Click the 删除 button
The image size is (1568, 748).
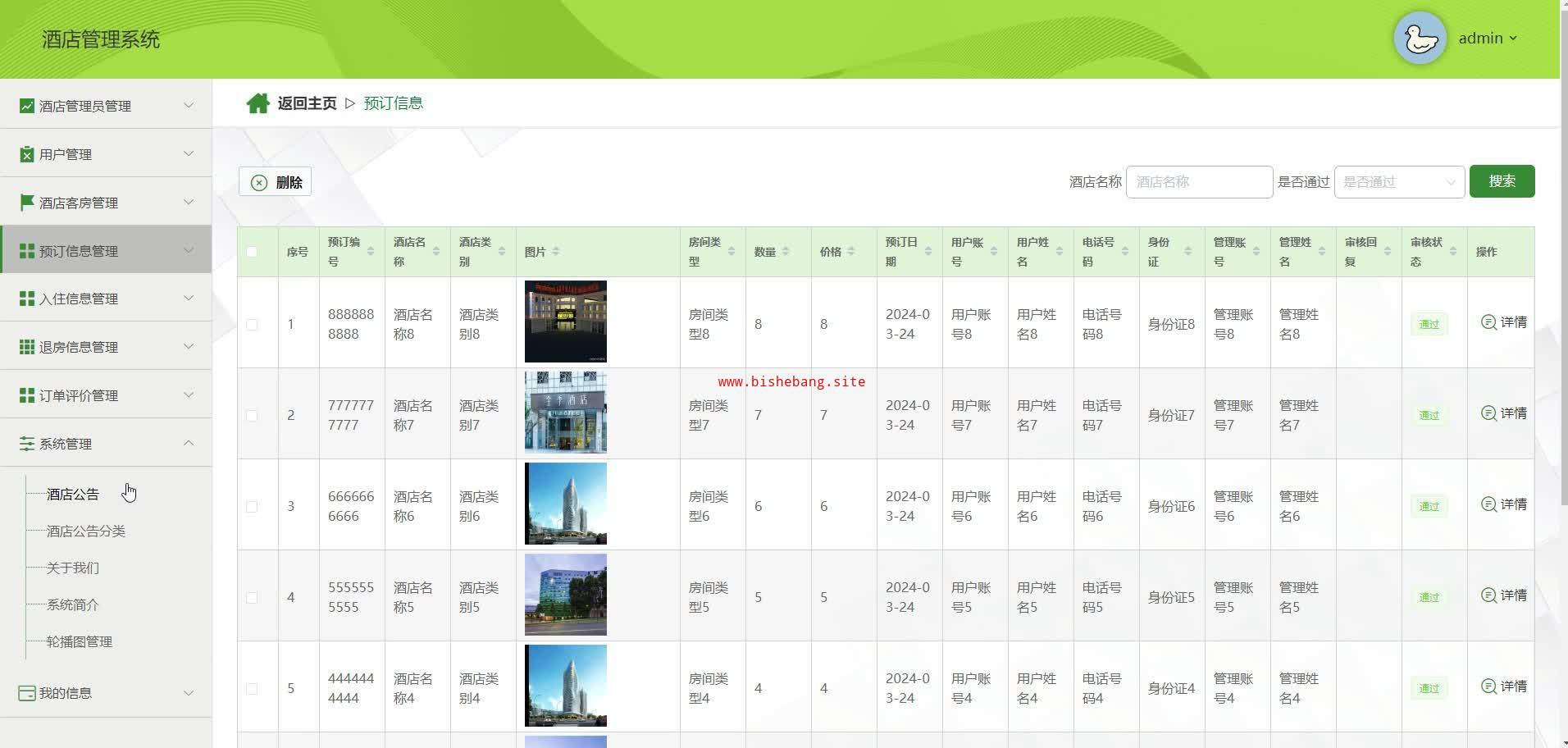coord(276,182)
